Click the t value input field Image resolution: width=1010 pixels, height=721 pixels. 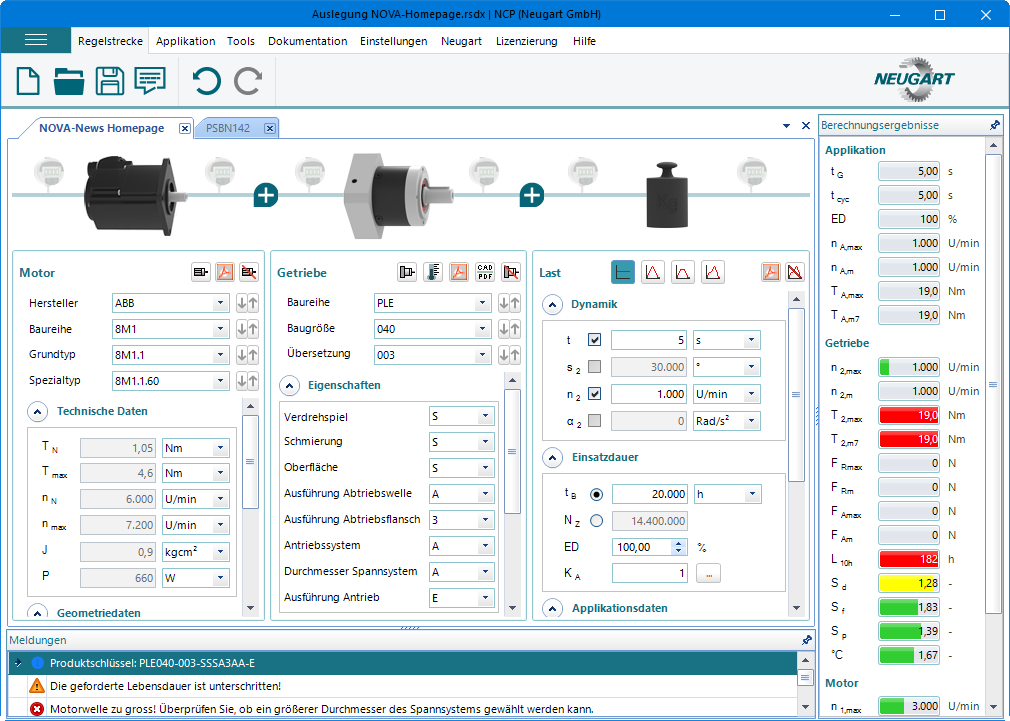(x=649, y=340)
